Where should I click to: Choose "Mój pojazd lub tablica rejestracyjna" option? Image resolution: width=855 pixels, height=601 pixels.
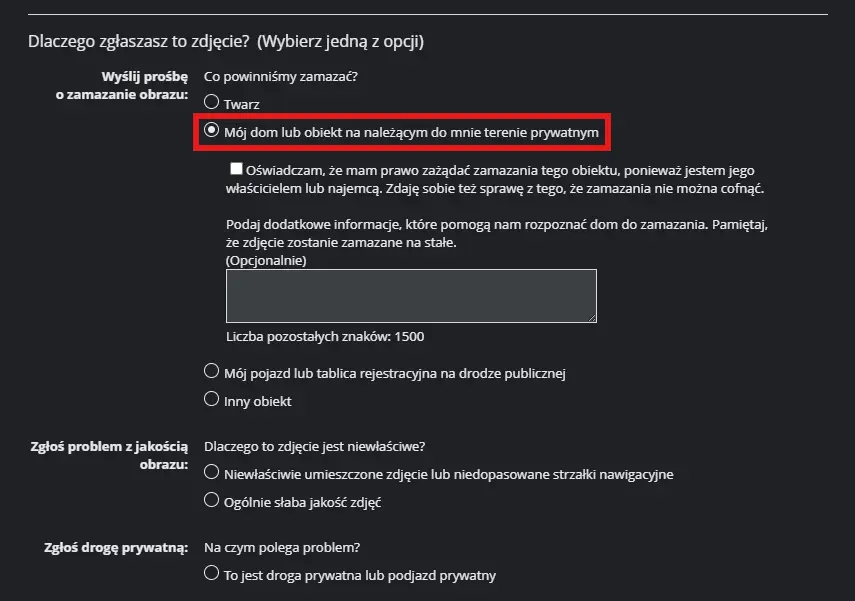[x=211, y=372]
